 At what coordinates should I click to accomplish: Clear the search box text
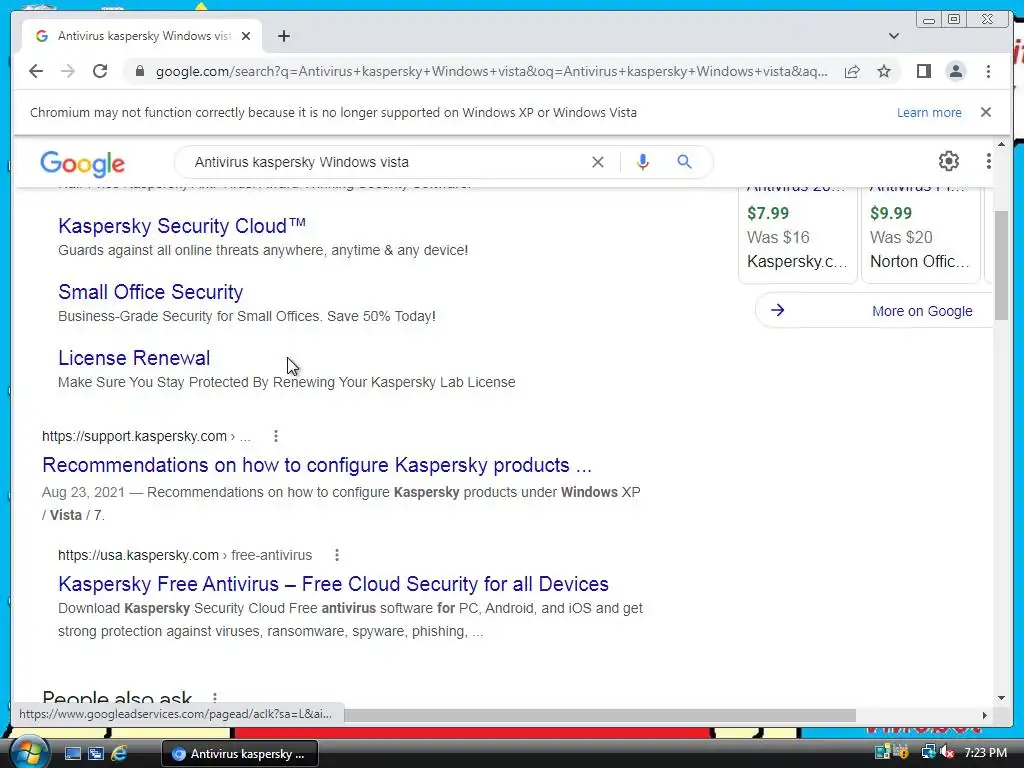tap(598, 162)
